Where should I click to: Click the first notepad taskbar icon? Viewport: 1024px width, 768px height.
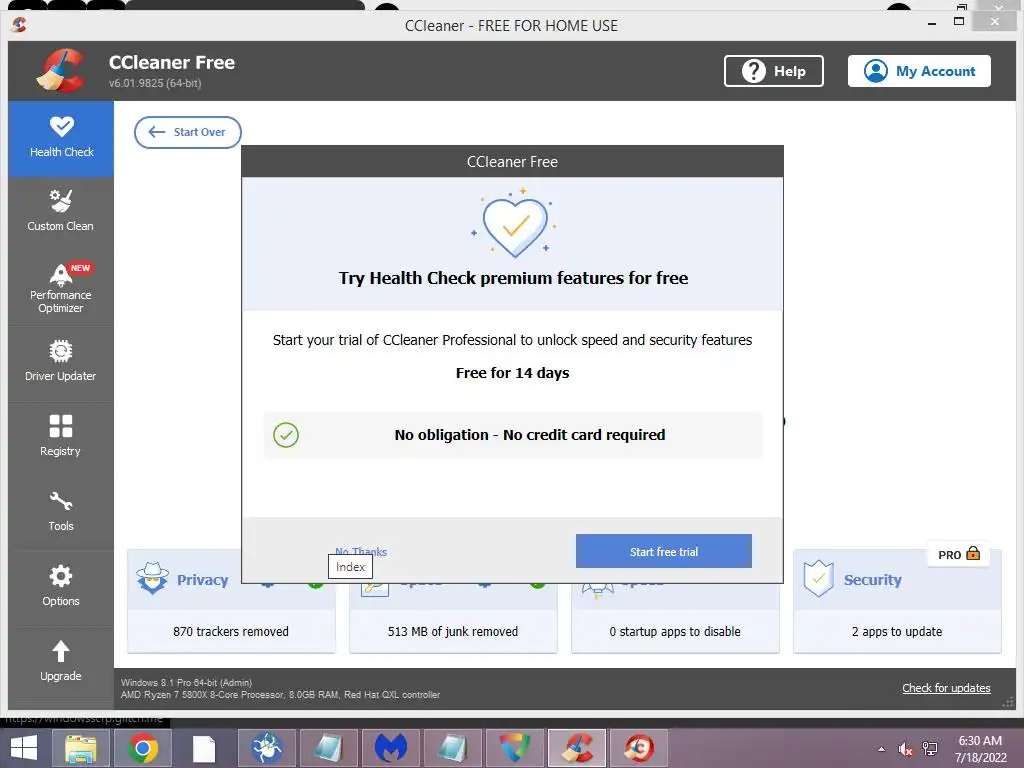coord(328,748)
